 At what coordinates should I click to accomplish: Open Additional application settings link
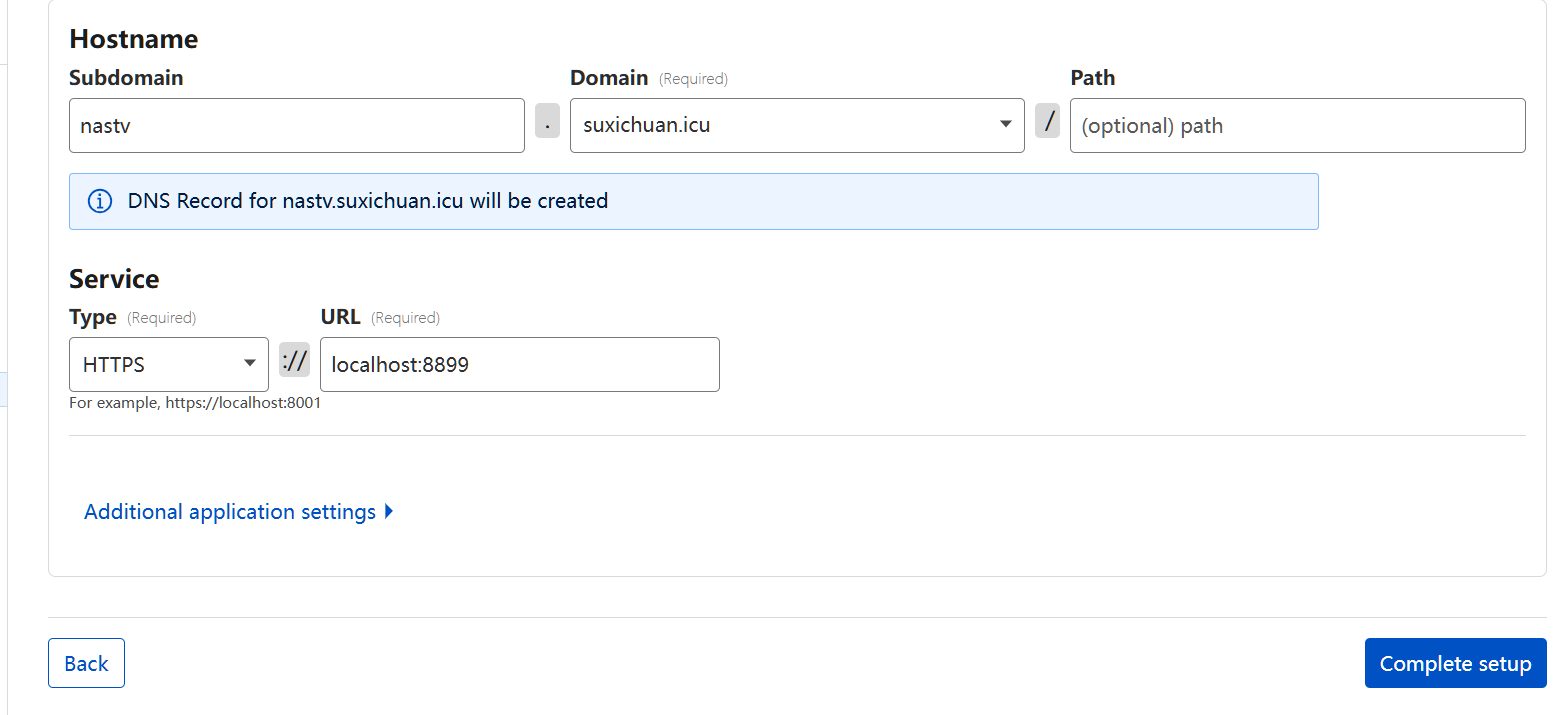pos(230,512)
